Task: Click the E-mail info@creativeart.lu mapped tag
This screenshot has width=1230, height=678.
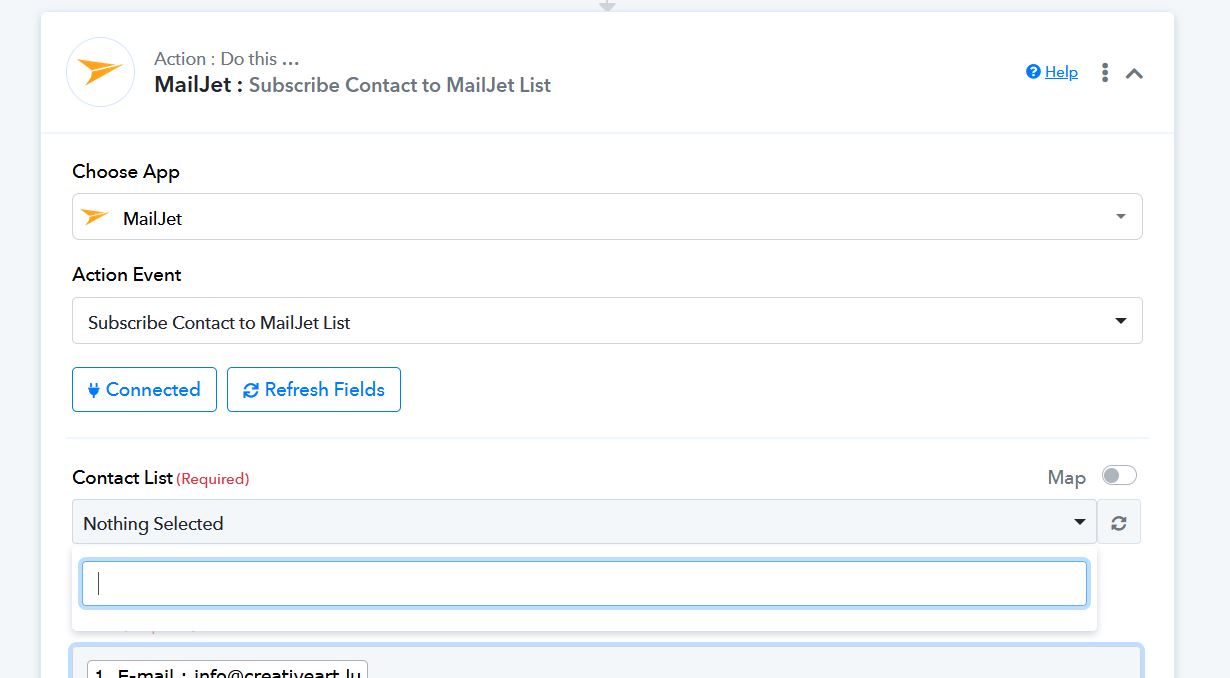Action: point(228,669)
